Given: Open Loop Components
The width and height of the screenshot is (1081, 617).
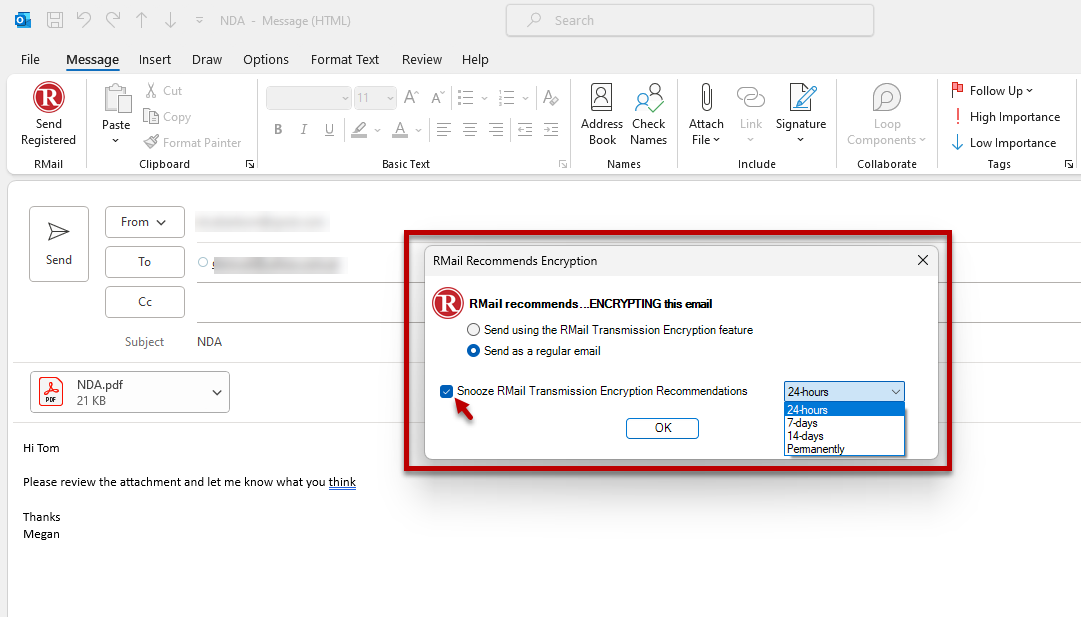Looking at the screenshot, I should coord(886,113).
